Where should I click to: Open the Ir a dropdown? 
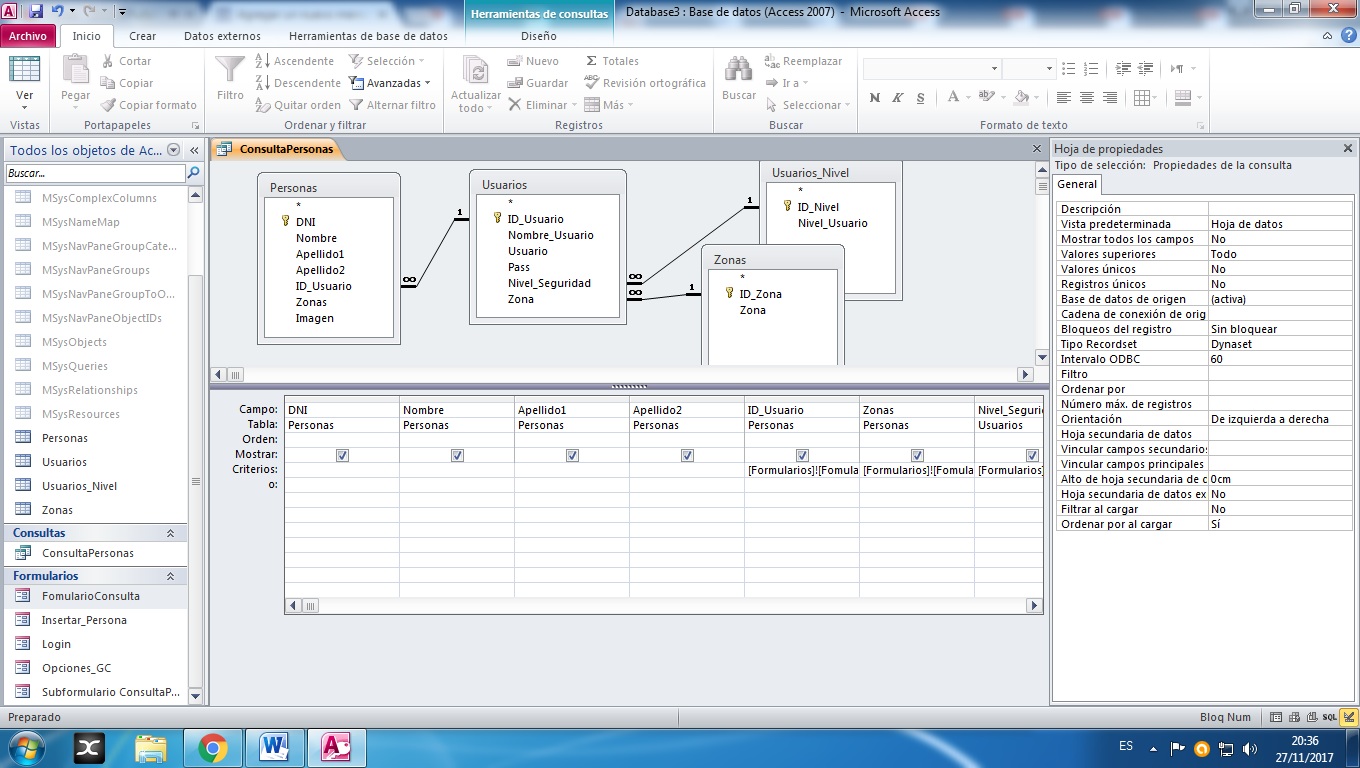coord(787,83)
